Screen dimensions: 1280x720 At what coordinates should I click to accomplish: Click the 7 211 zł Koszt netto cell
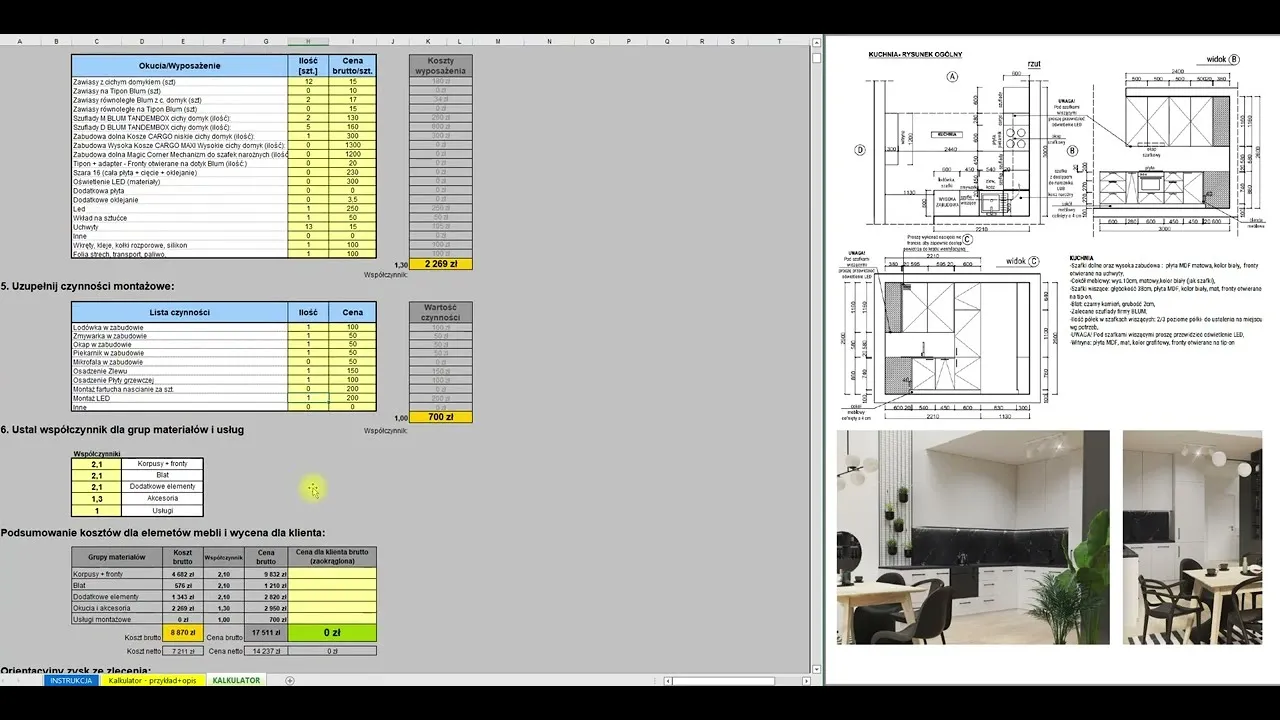click(182, 650)
